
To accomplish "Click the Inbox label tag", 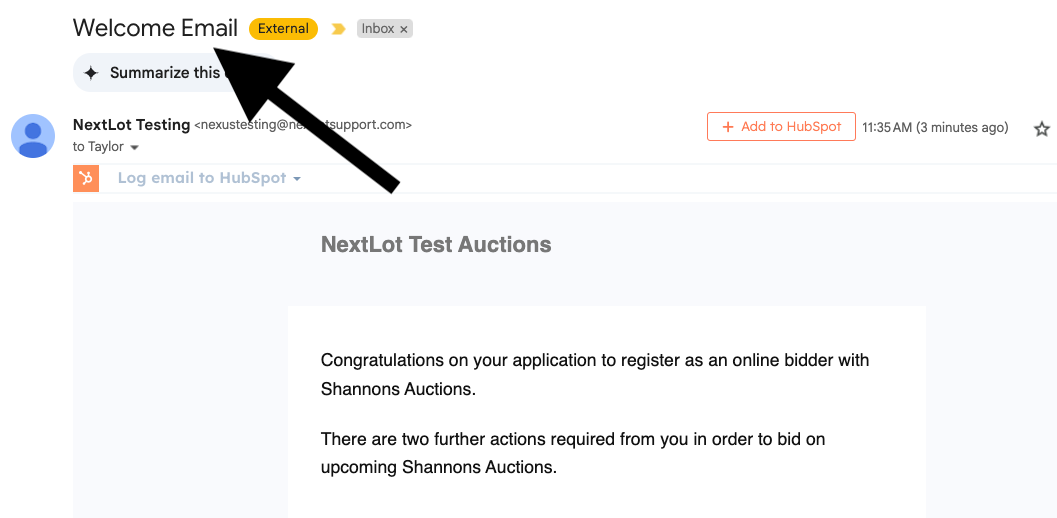I will [x=378, y=29].
